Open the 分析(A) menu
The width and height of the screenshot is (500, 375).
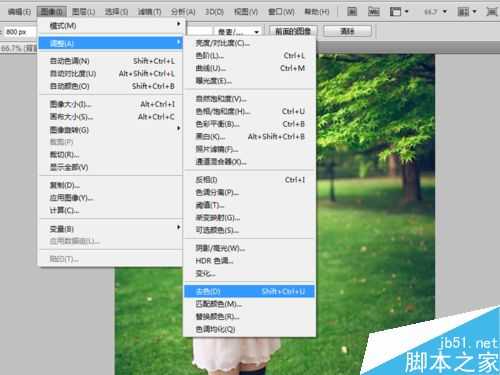point(183,12)
